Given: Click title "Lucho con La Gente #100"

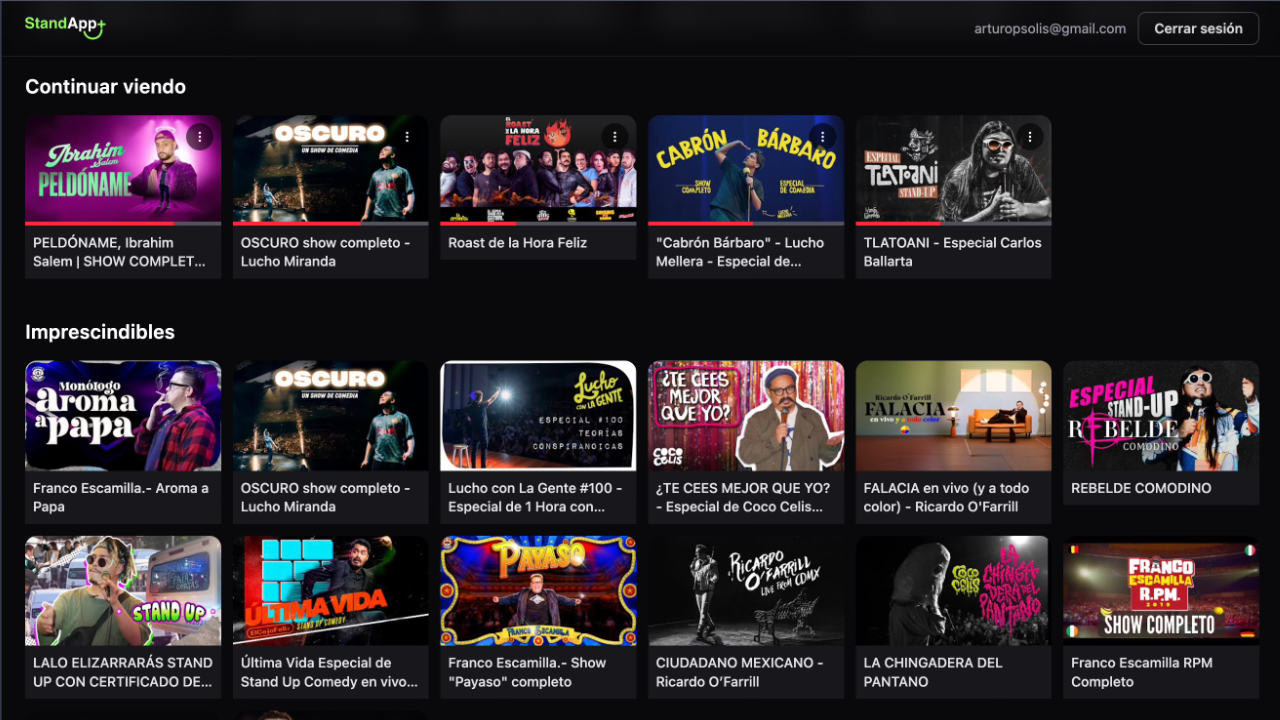Looking at the screenshot, I should coord(536,497).
